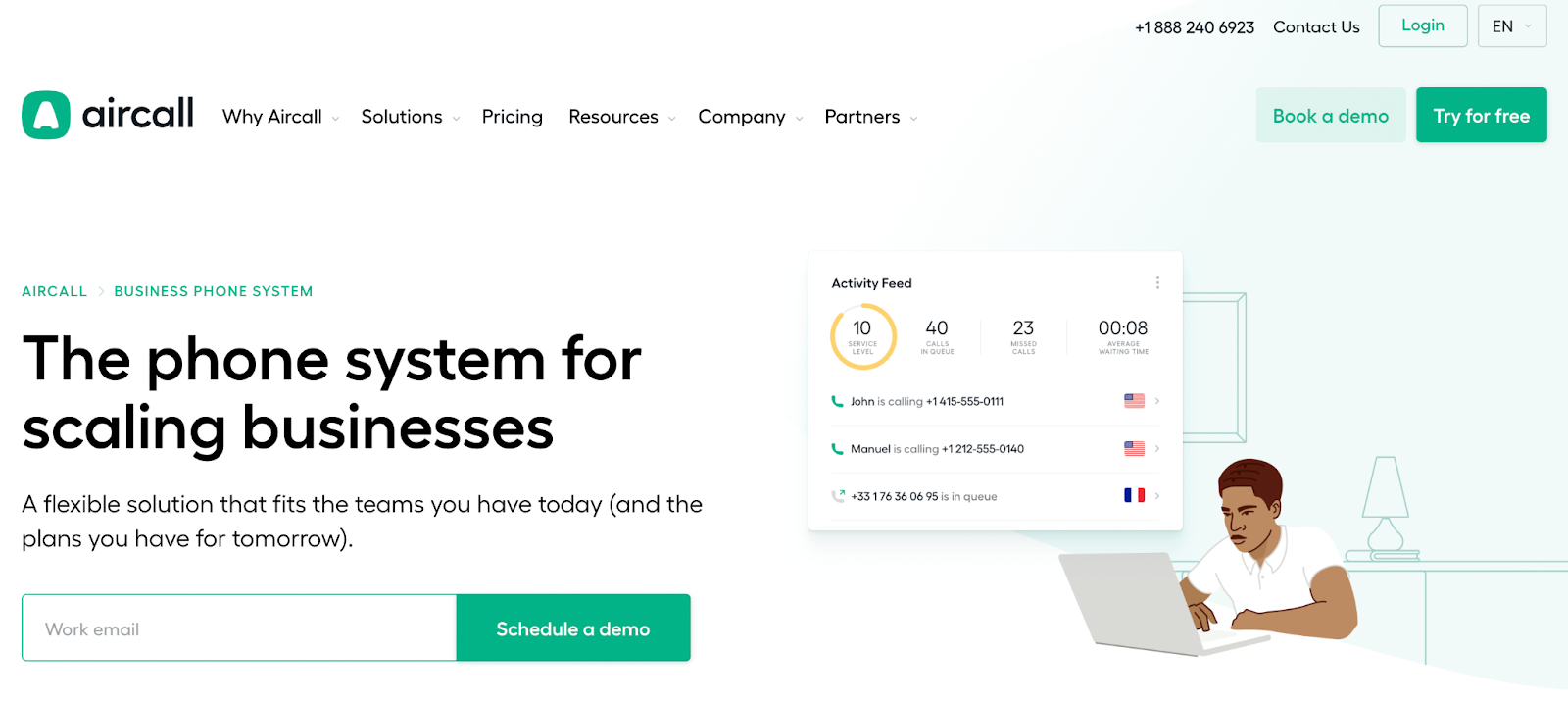This screenshot has height=703, width=1568.
Task: Follow the Contact Us link
Action: coord(1316,27)
